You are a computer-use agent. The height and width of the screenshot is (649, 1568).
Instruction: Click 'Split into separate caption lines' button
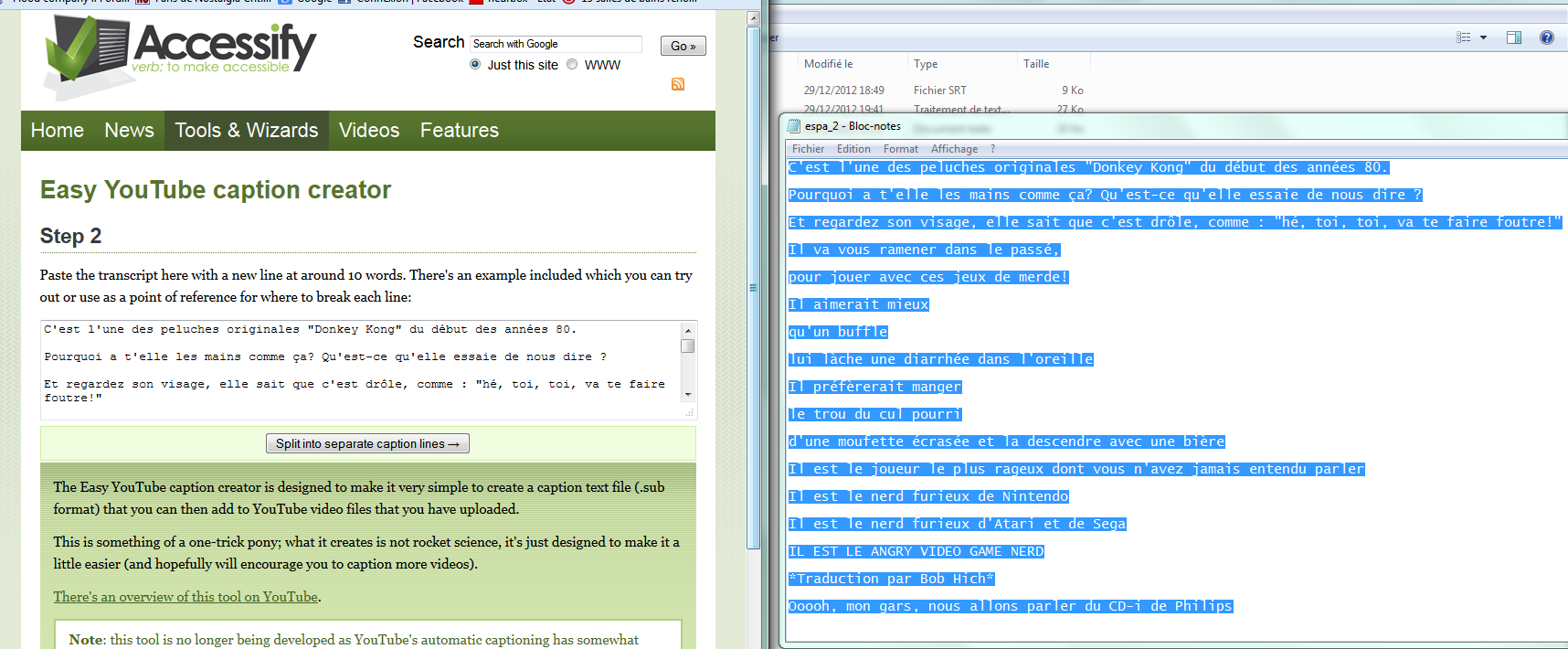367,443
